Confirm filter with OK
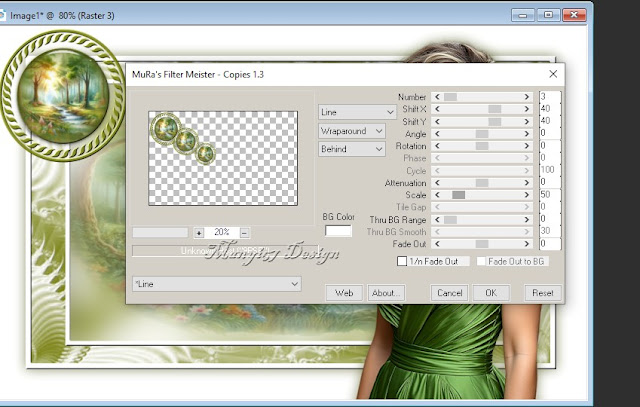The width and height of the screenshot is (640, 407). (x=491, y=293)
